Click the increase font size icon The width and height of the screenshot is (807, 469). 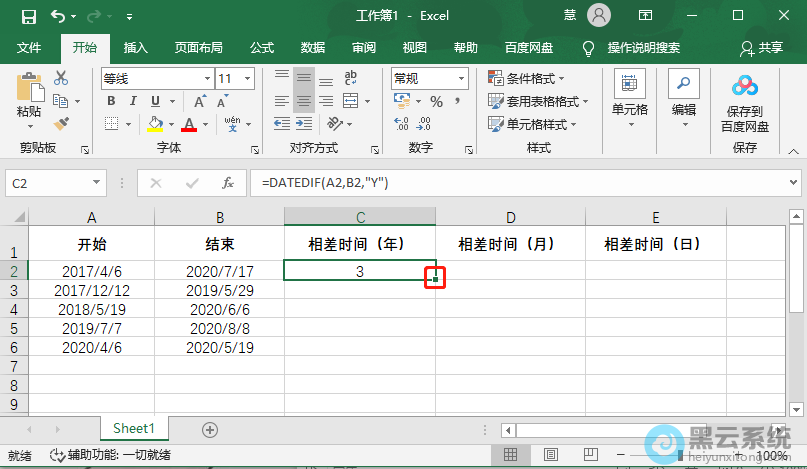pyautogui.click(x=200, y=102)
